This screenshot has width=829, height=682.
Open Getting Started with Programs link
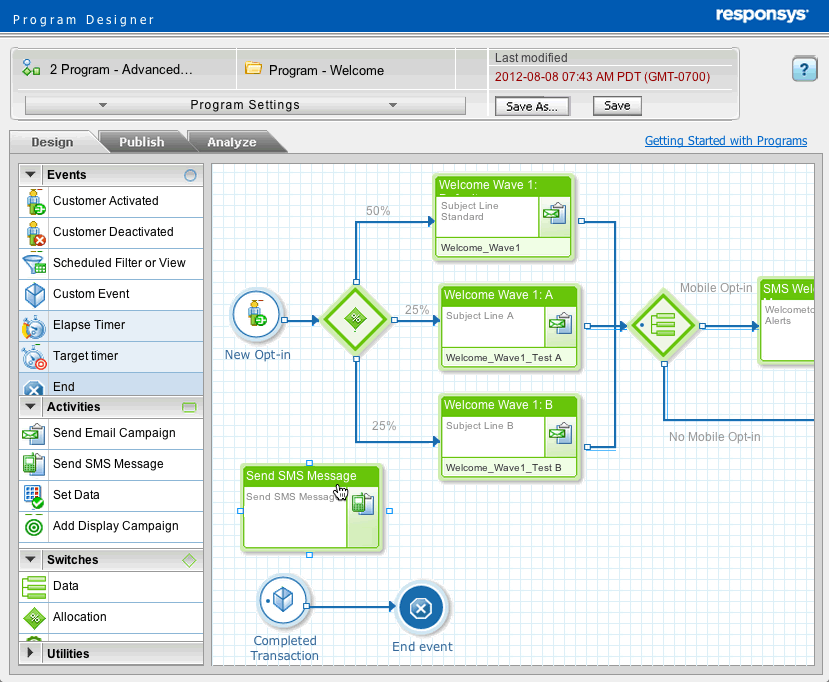pyautogui.click(x=726, y=141)
